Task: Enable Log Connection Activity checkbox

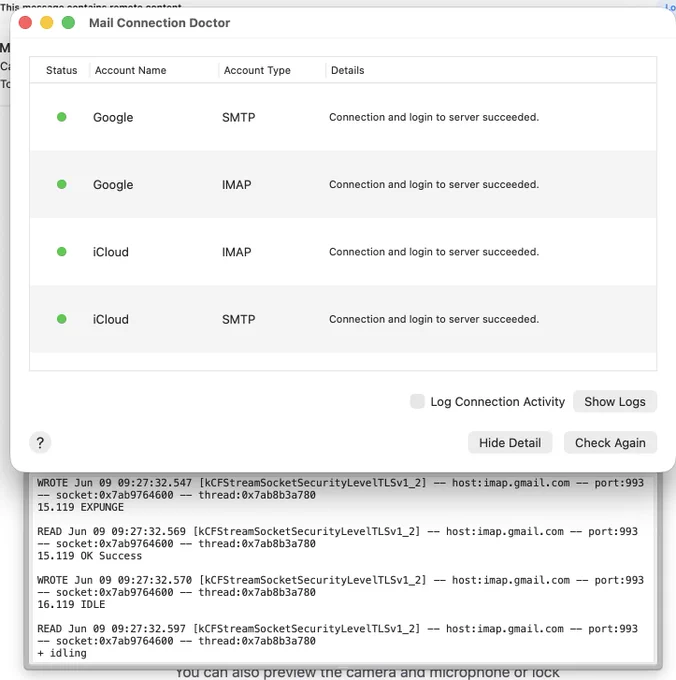Action: (417, 402)
